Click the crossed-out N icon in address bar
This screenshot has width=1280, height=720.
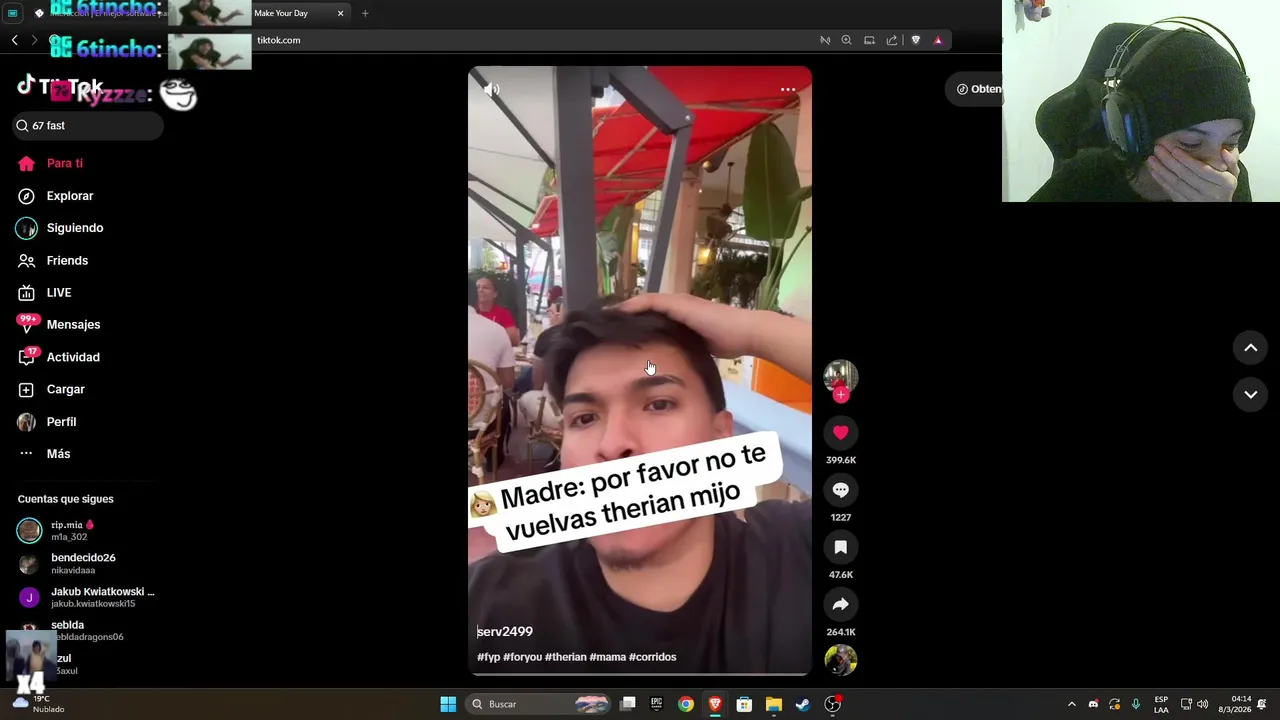[825, 40]
